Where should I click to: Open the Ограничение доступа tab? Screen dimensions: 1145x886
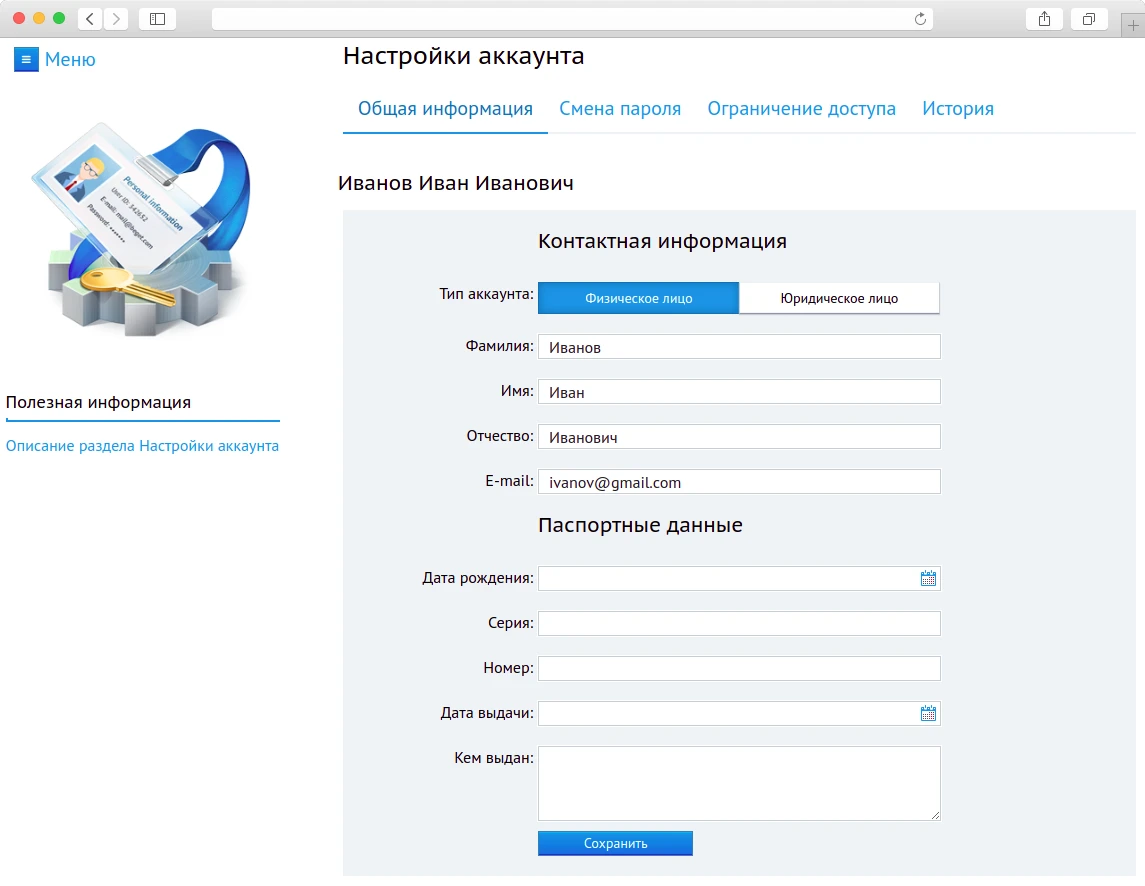pos(801,108)
